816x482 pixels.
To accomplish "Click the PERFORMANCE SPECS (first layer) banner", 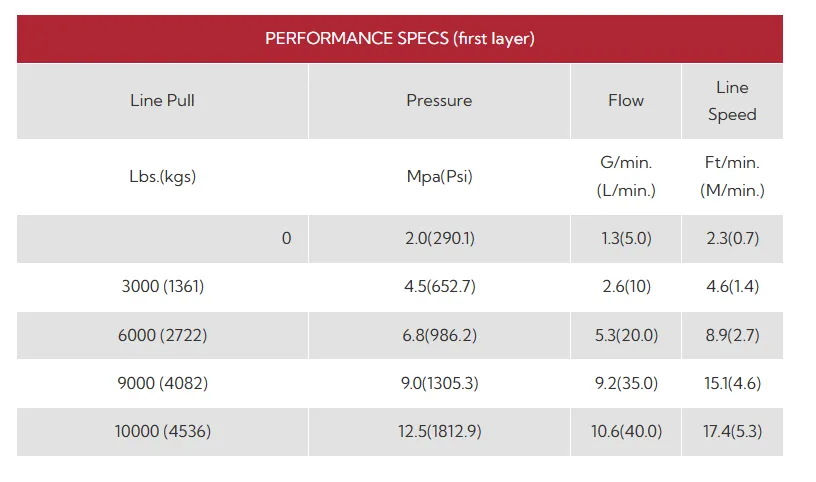I will (400, 39).
